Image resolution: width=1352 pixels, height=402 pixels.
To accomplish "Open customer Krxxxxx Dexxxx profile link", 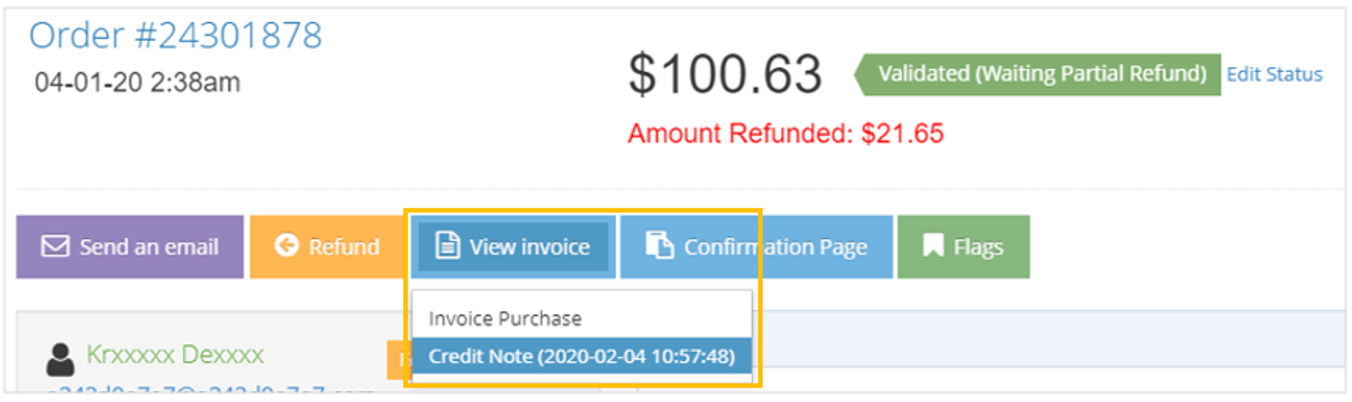I will pyautogui.click(x=175, y=355).
